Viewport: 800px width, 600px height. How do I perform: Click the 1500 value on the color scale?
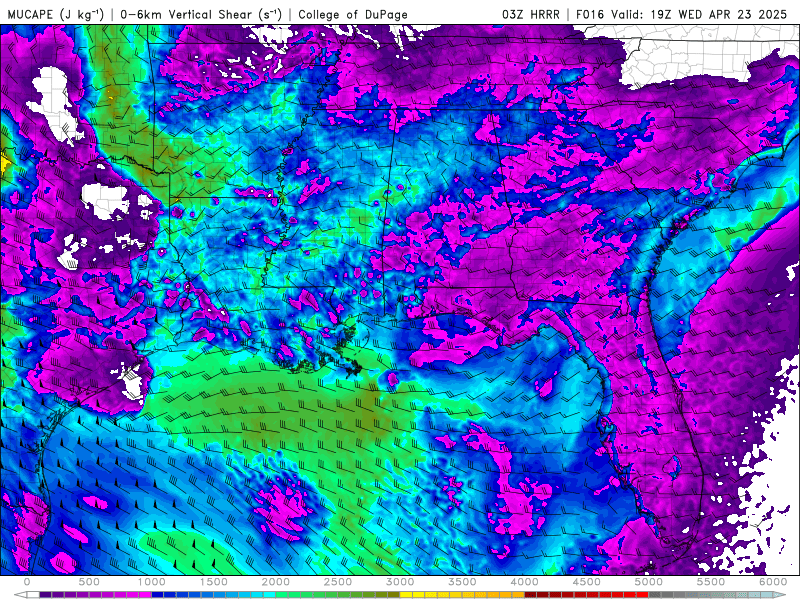click(x=214, y=582)
